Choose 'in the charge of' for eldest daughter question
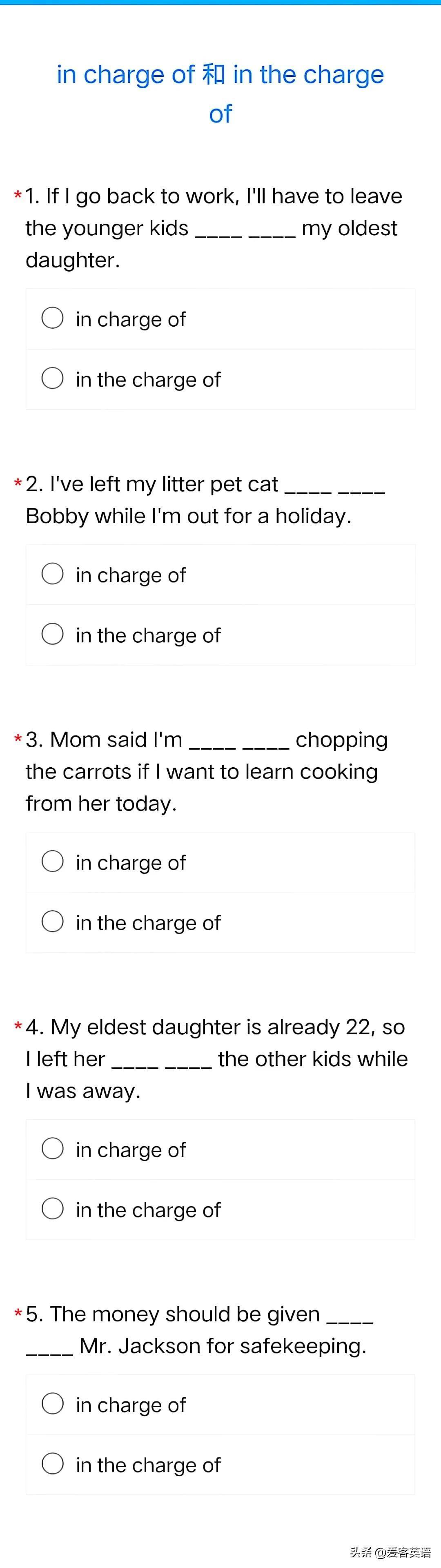The width and height of the screenshot is (441, 1568). click(52, 1209)
